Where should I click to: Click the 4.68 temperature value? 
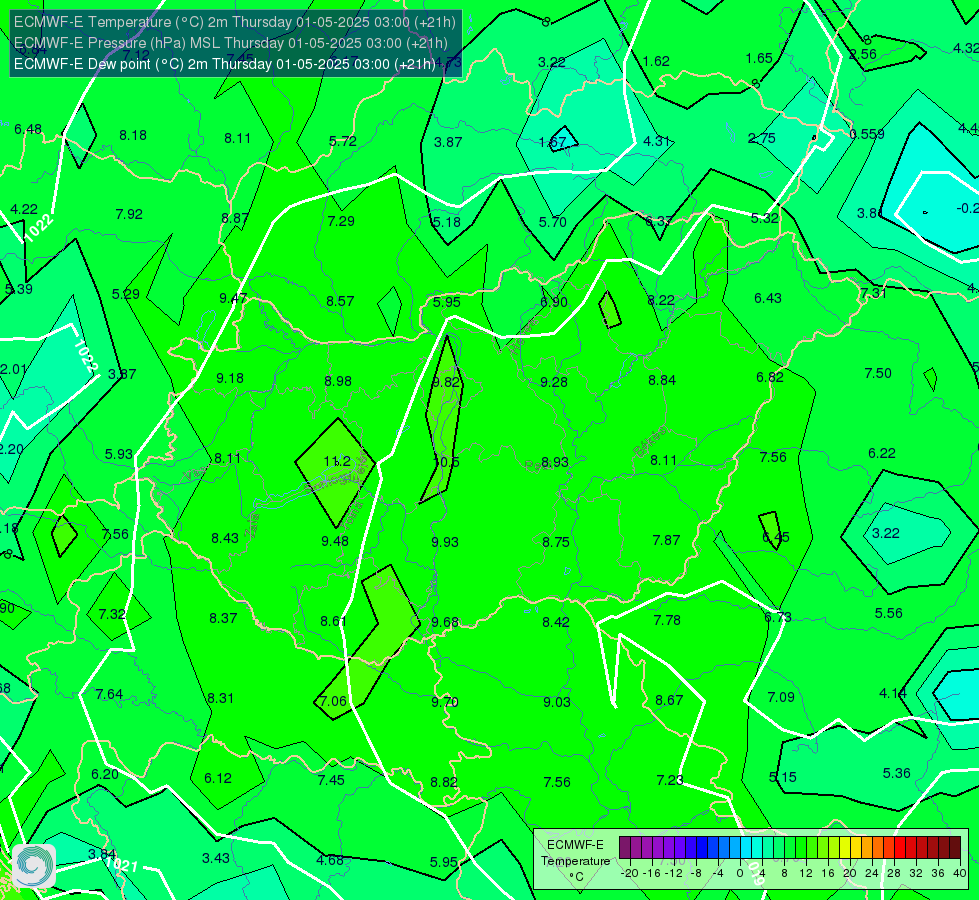pos(330,861)
